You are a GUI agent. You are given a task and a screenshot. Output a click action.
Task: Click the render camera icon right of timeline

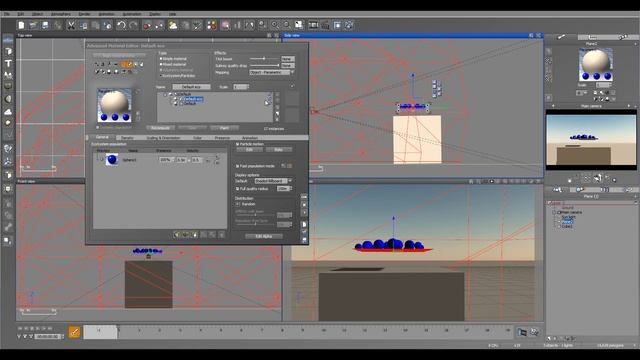pyautogui.click(x=522, y=332)
